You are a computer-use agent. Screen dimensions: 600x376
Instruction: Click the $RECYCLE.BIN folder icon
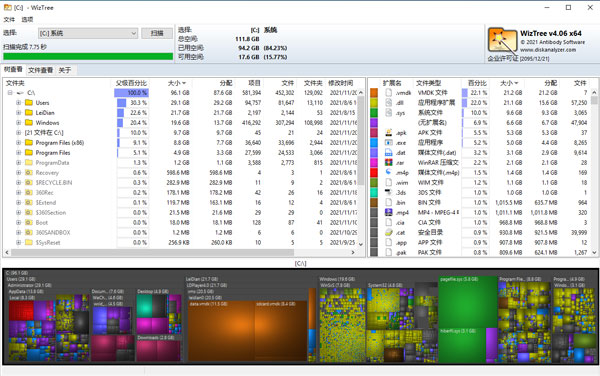pos(29,182)
